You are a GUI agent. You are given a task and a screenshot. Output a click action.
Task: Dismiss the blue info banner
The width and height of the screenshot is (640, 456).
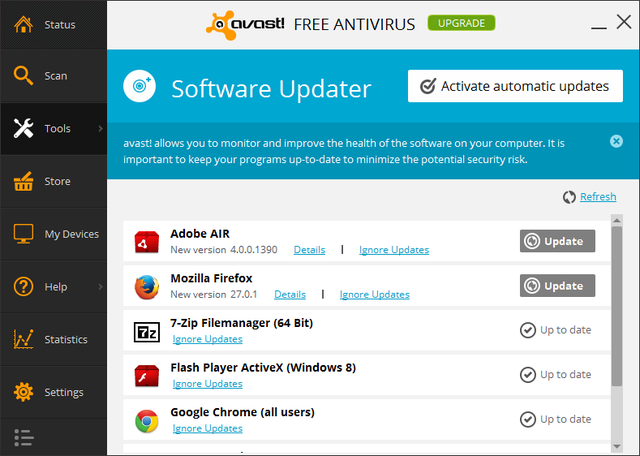click(616, 141)
